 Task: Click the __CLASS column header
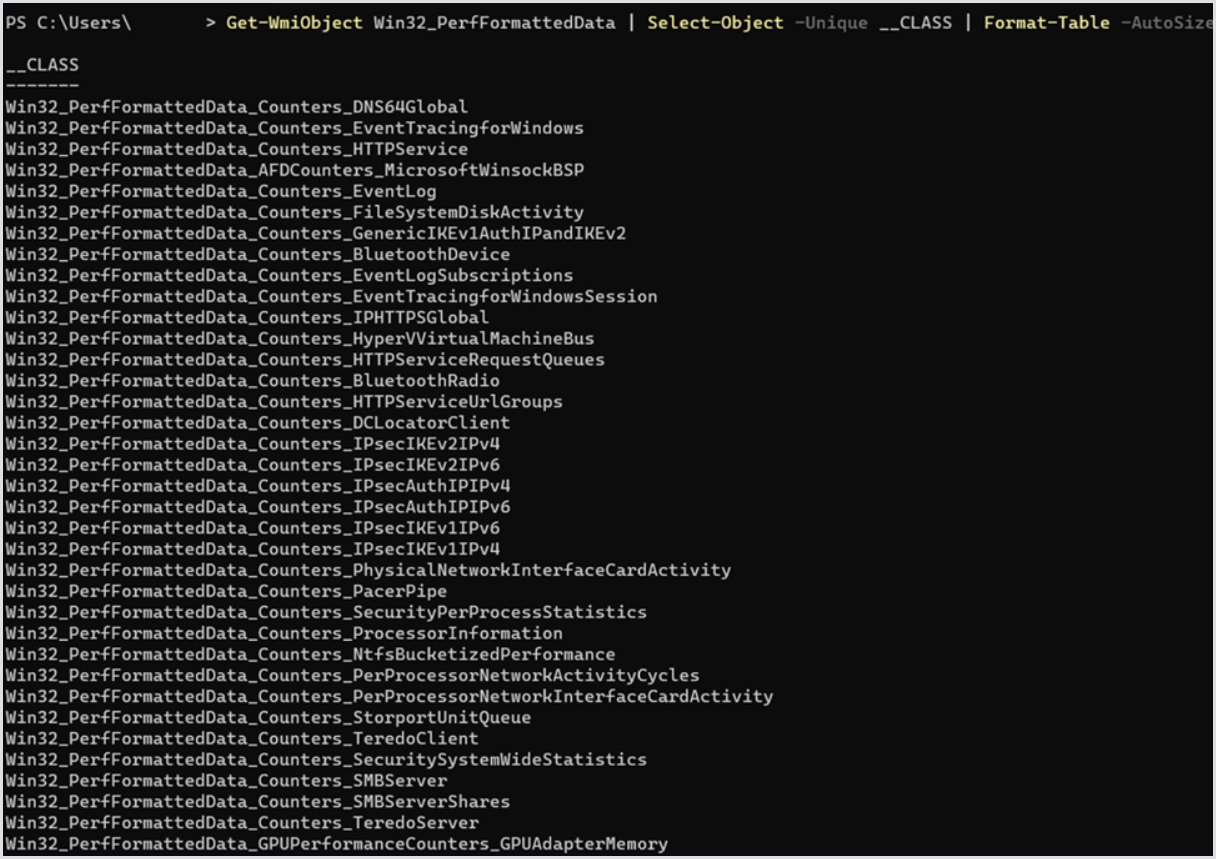click(x=42, y=65)
